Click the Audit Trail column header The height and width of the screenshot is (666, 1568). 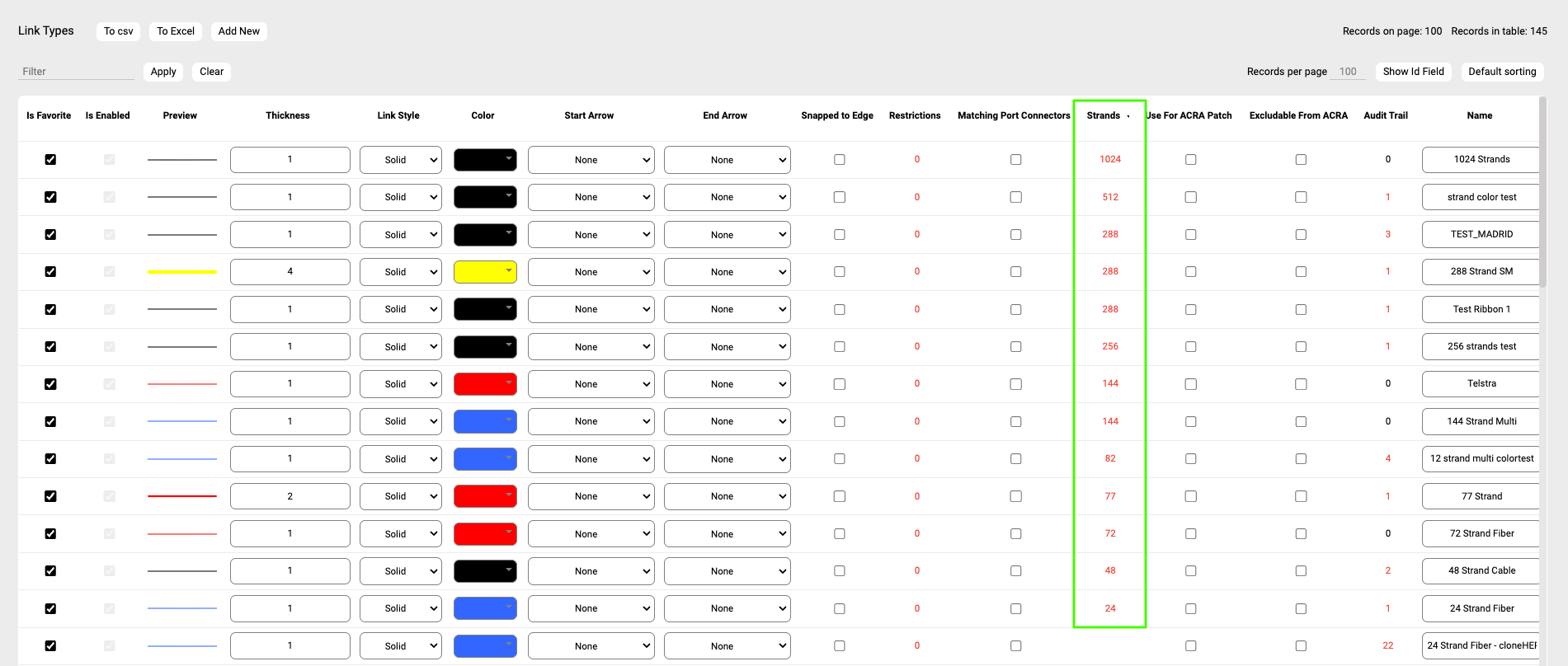coord(1385,115)
